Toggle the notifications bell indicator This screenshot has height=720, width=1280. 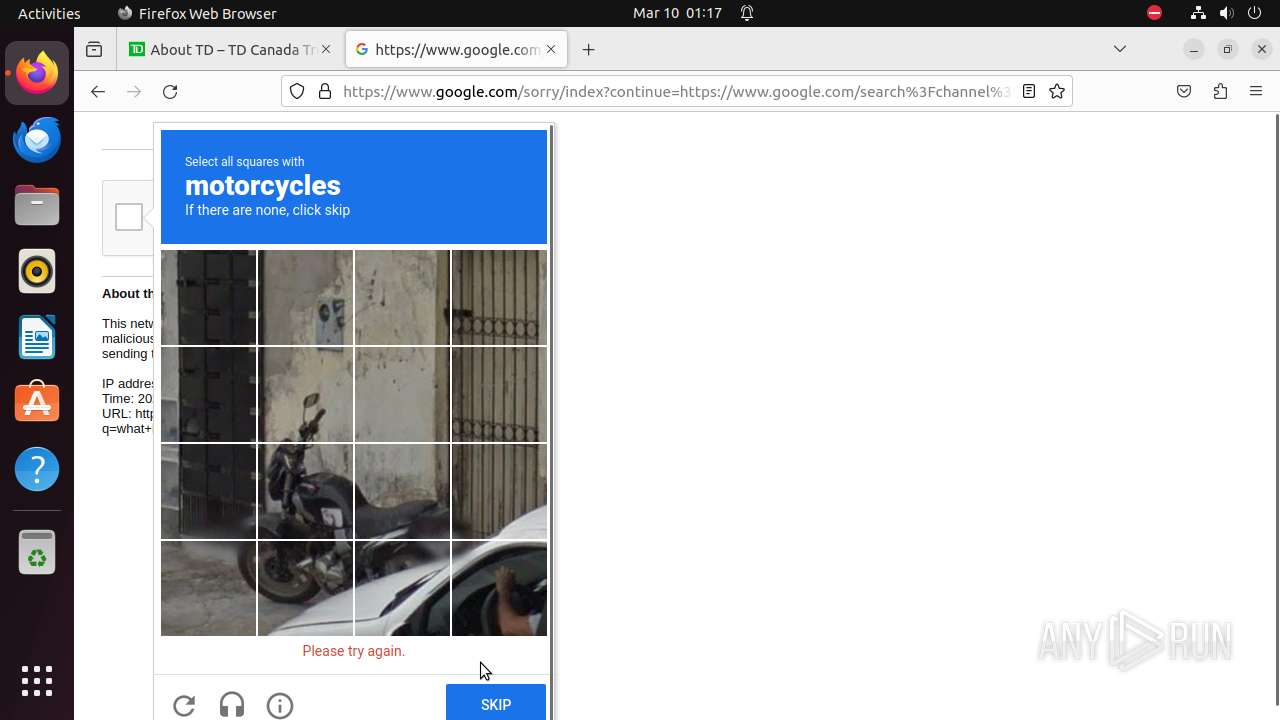(x=747, y=13)
